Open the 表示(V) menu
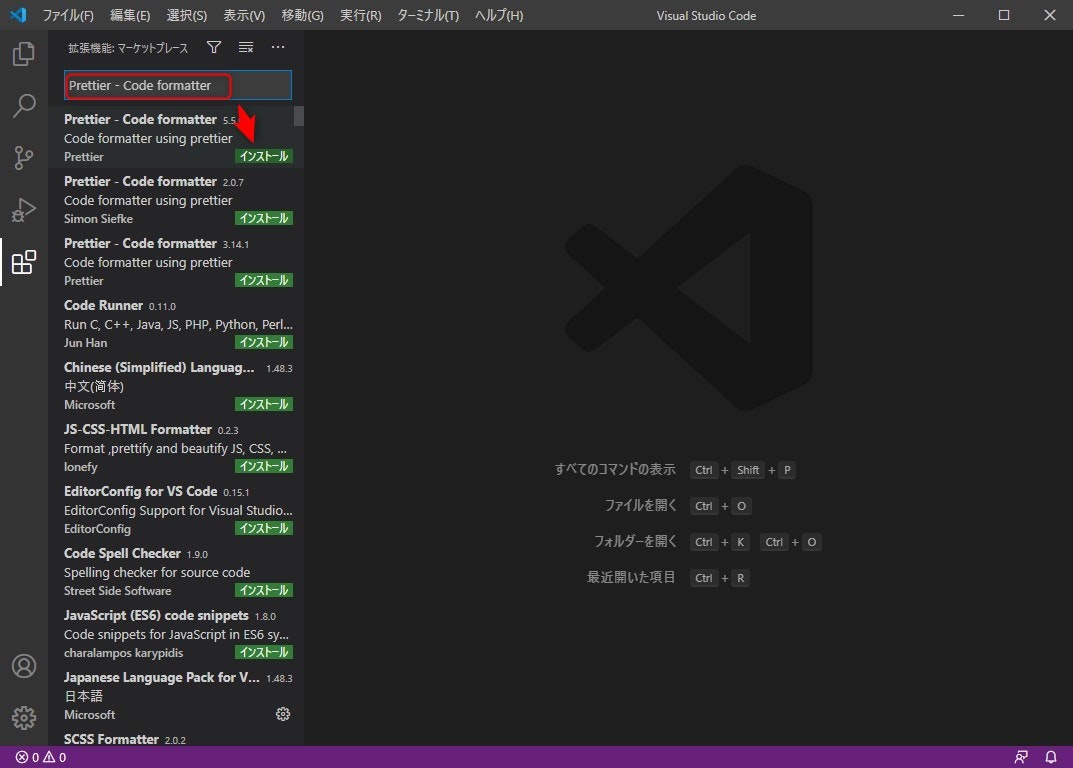1073x768 pixels. (244, 15)
